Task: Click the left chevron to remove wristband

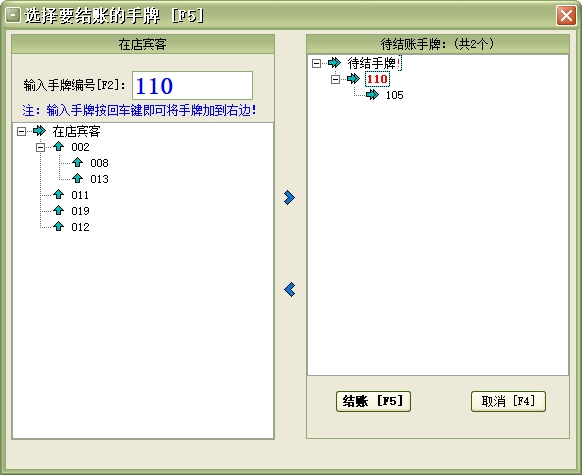Action: pos(290,289)
